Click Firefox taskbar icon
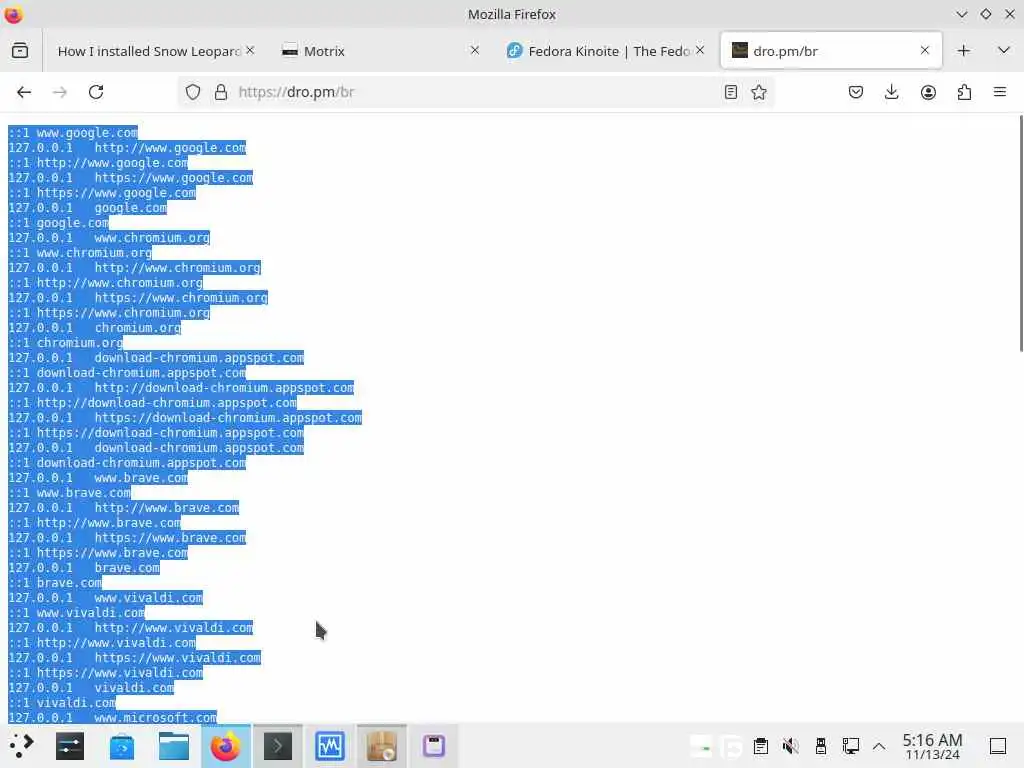 click(225, 746)
